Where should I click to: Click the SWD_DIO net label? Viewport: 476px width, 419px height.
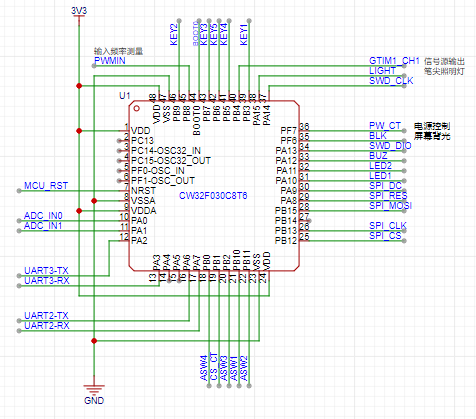click(390, 146)
